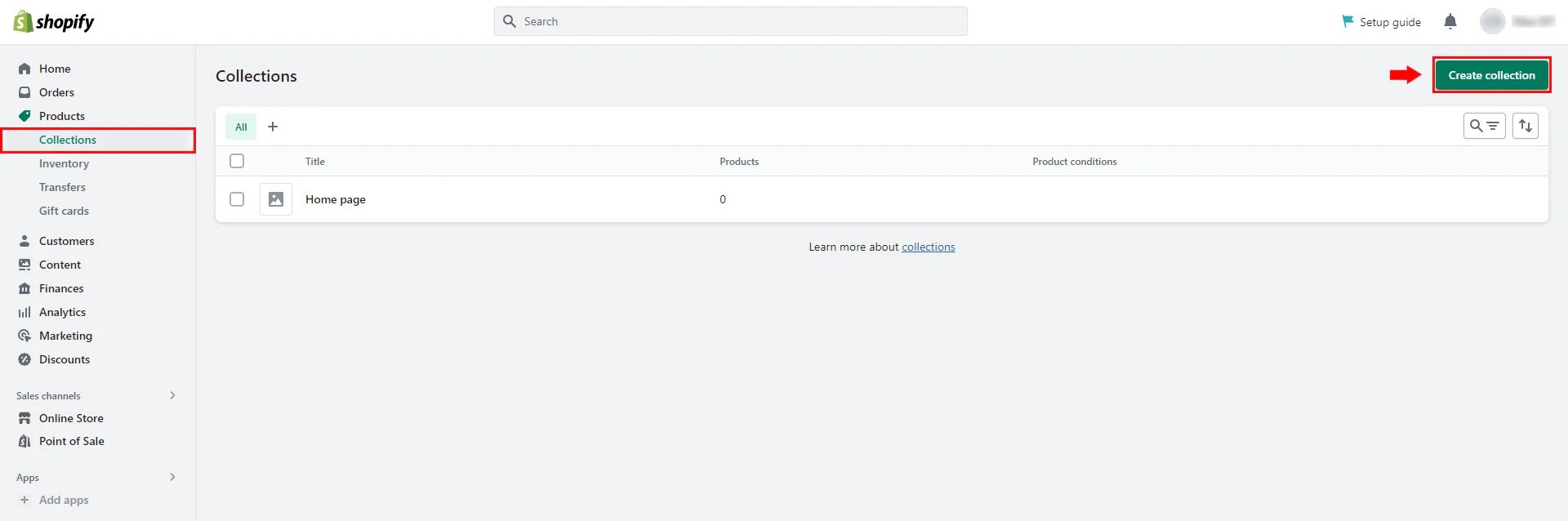Open search and filter collections button
This screenshot has width=1568, height=521.
pyautogui.click(x=1484, y=126)
